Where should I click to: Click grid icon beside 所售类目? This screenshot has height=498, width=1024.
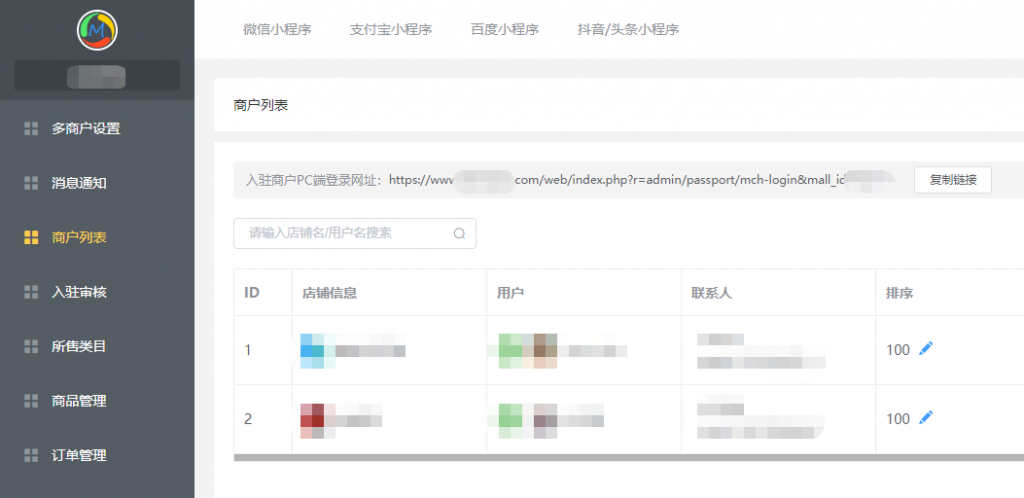coord(31,346)
